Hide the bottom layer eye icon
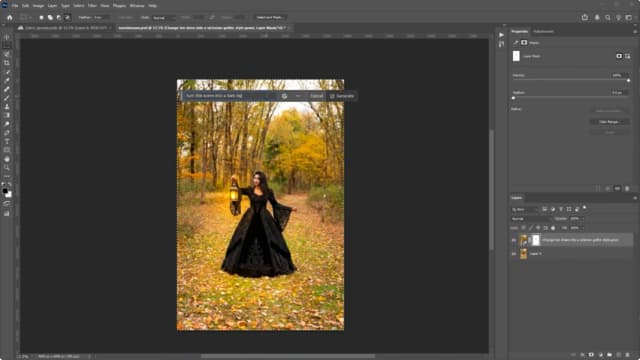This screenshot has height=360, width=640. click(514, 254)
